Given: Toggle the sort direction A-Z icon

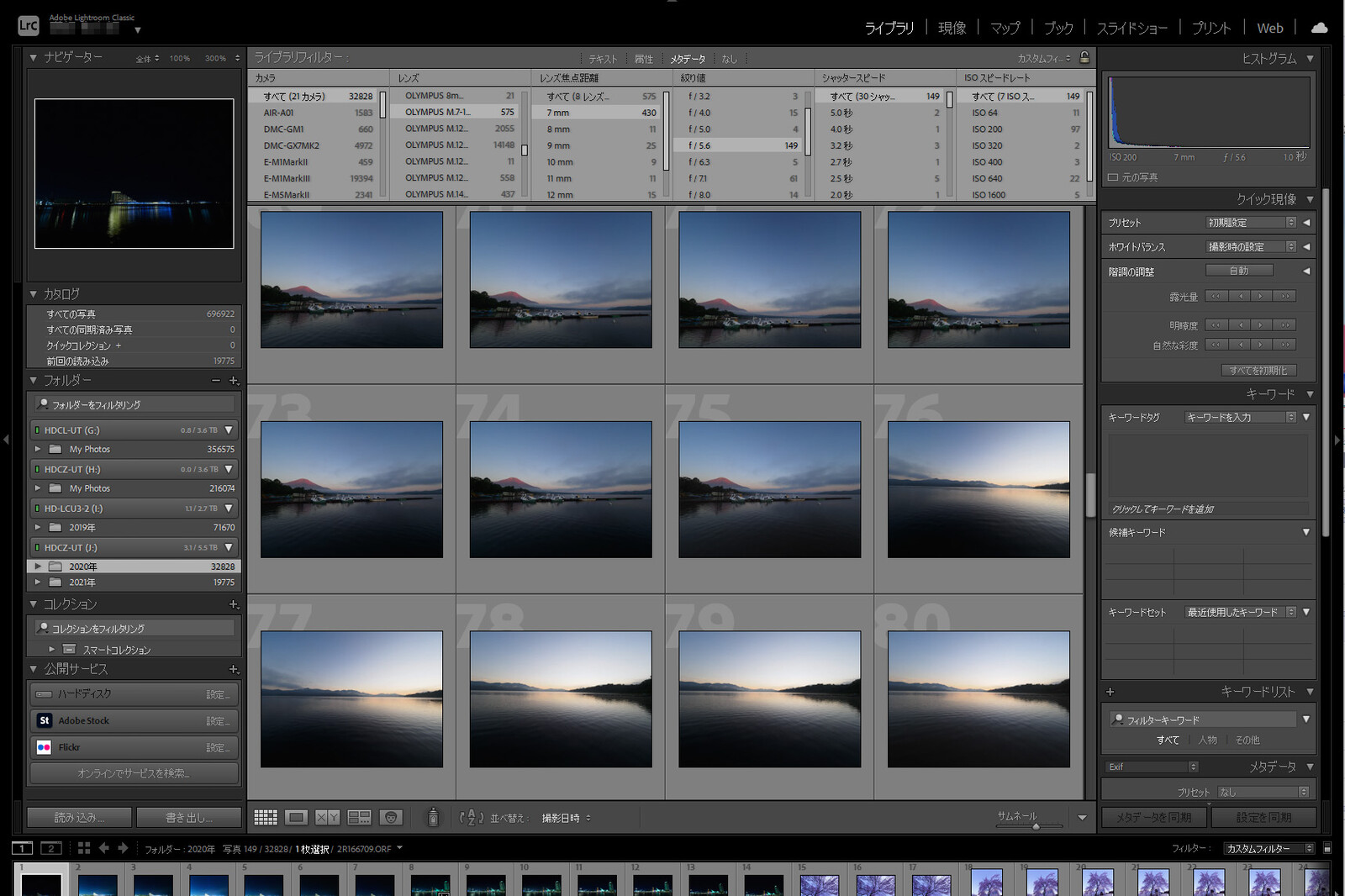Looking at the screenshot, I should pyautogui.click(x=471, y=817).
